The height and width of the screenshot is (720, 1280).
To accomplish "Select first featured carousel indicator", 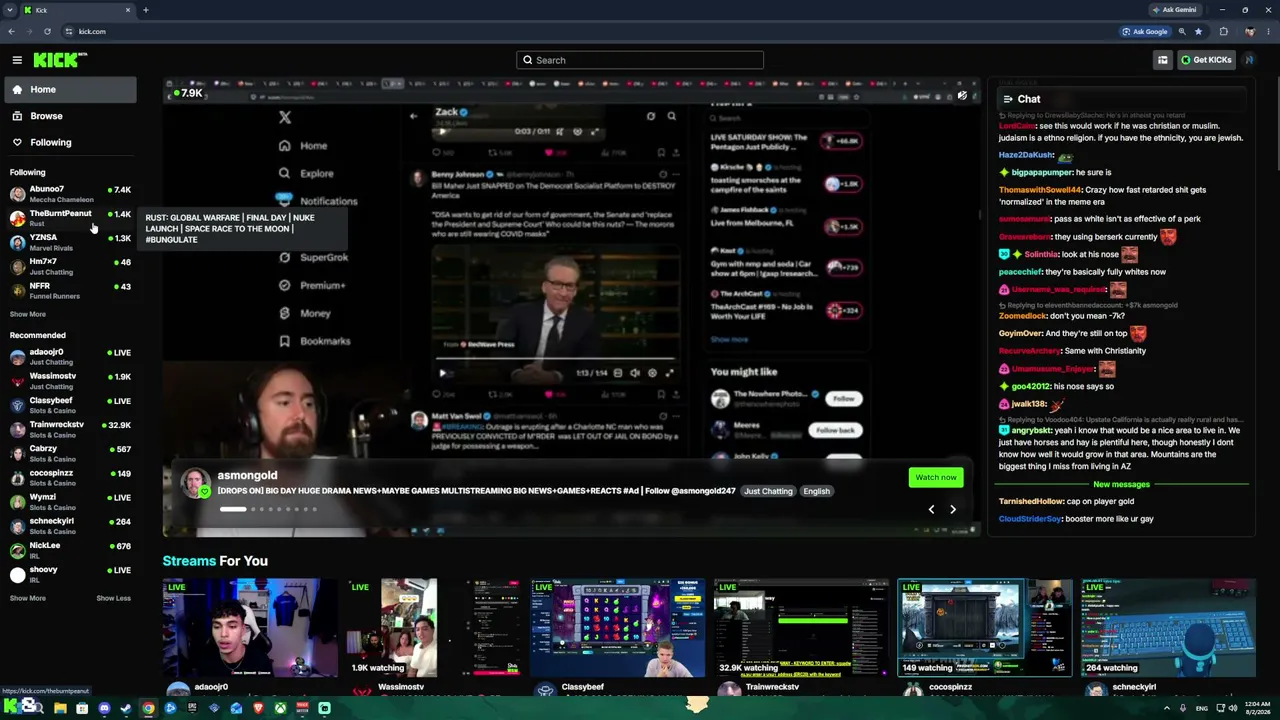I will click(233, 509).
